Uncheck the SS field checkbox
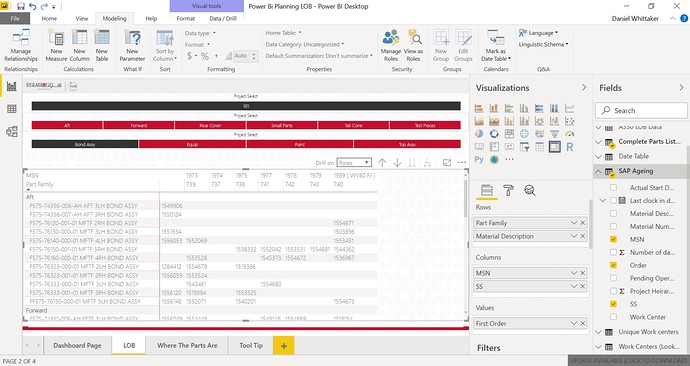 (613, 304)
